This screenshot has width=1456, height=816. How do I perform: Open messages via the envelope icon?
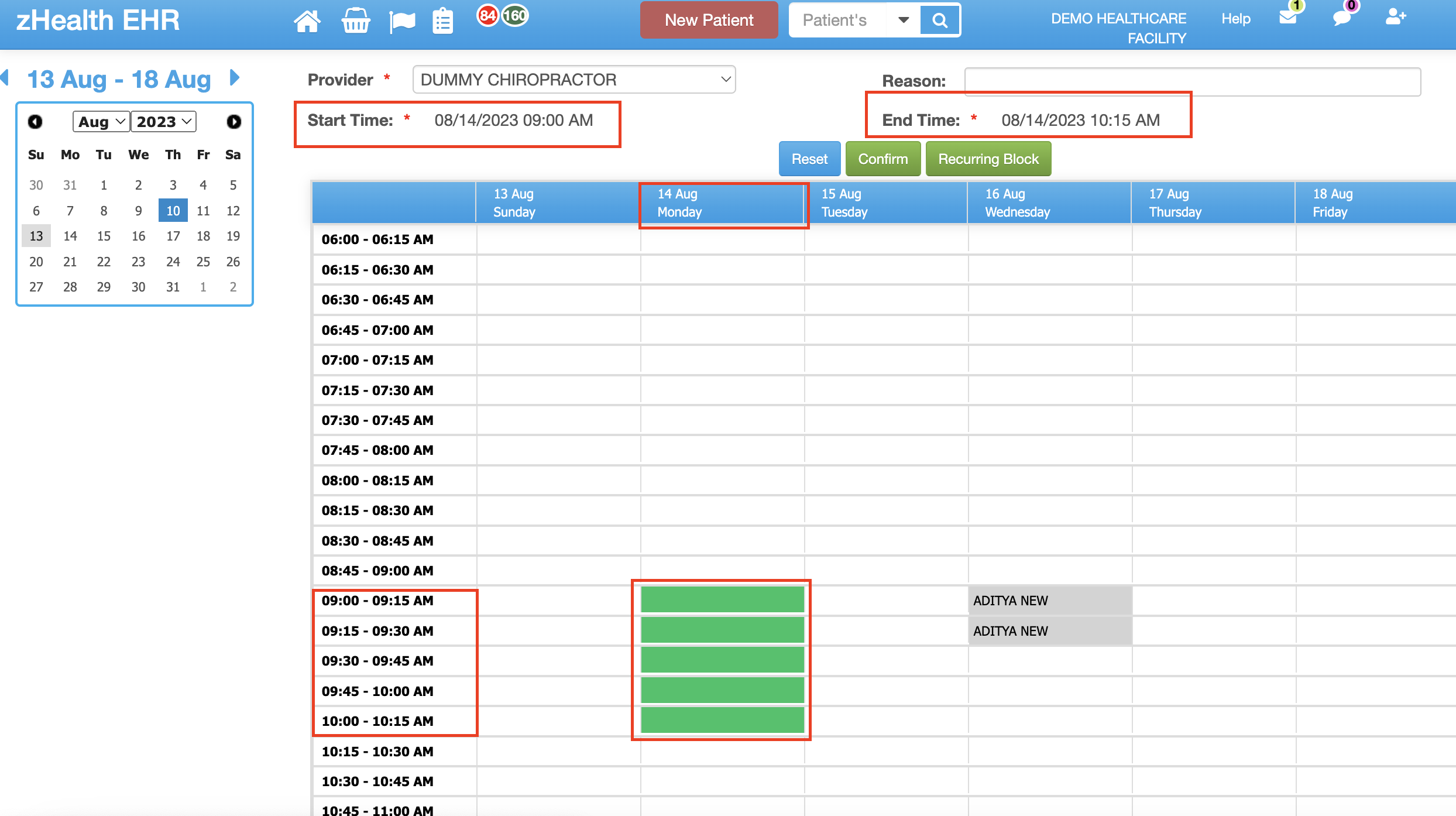click(1288, 18)
